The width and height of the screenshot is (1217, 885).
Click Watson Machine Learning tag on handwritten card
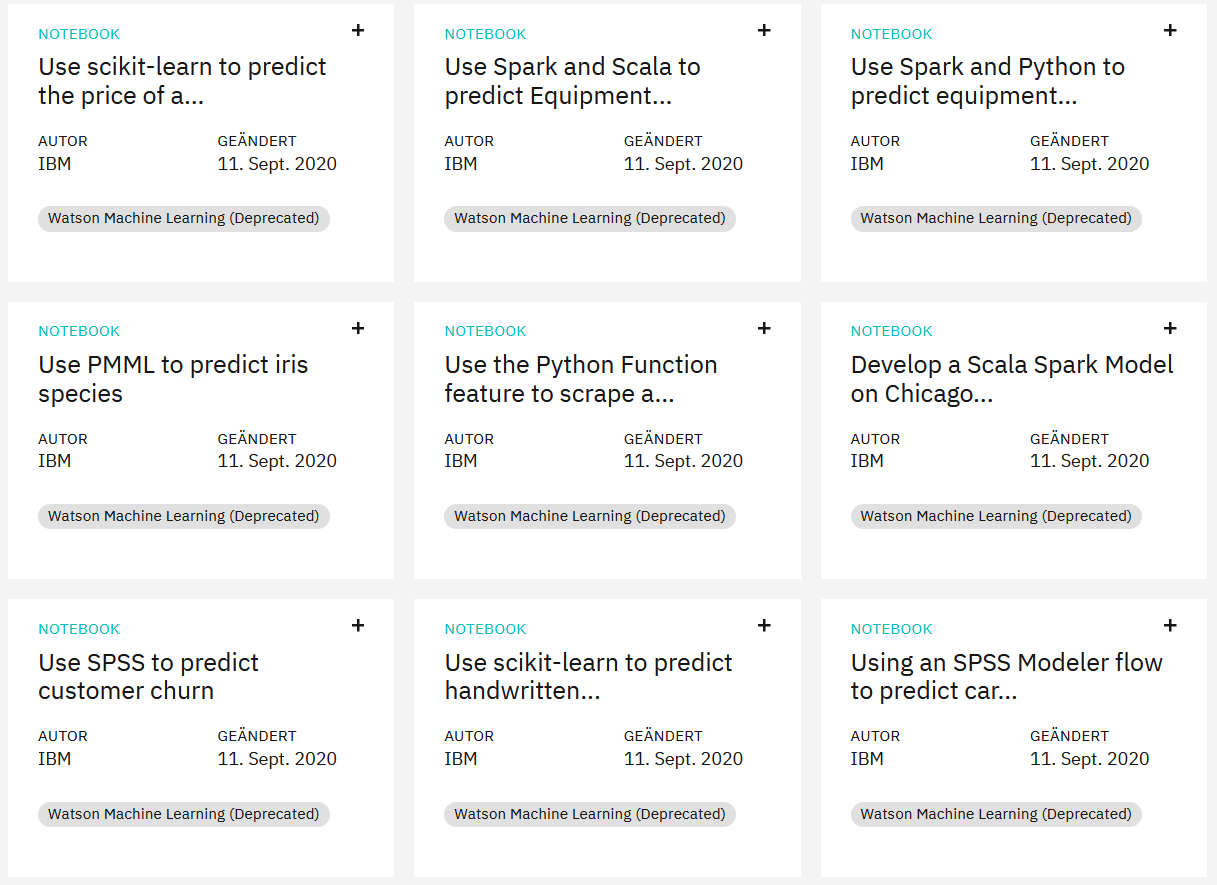pyautogui.click(x=590, y=814)
